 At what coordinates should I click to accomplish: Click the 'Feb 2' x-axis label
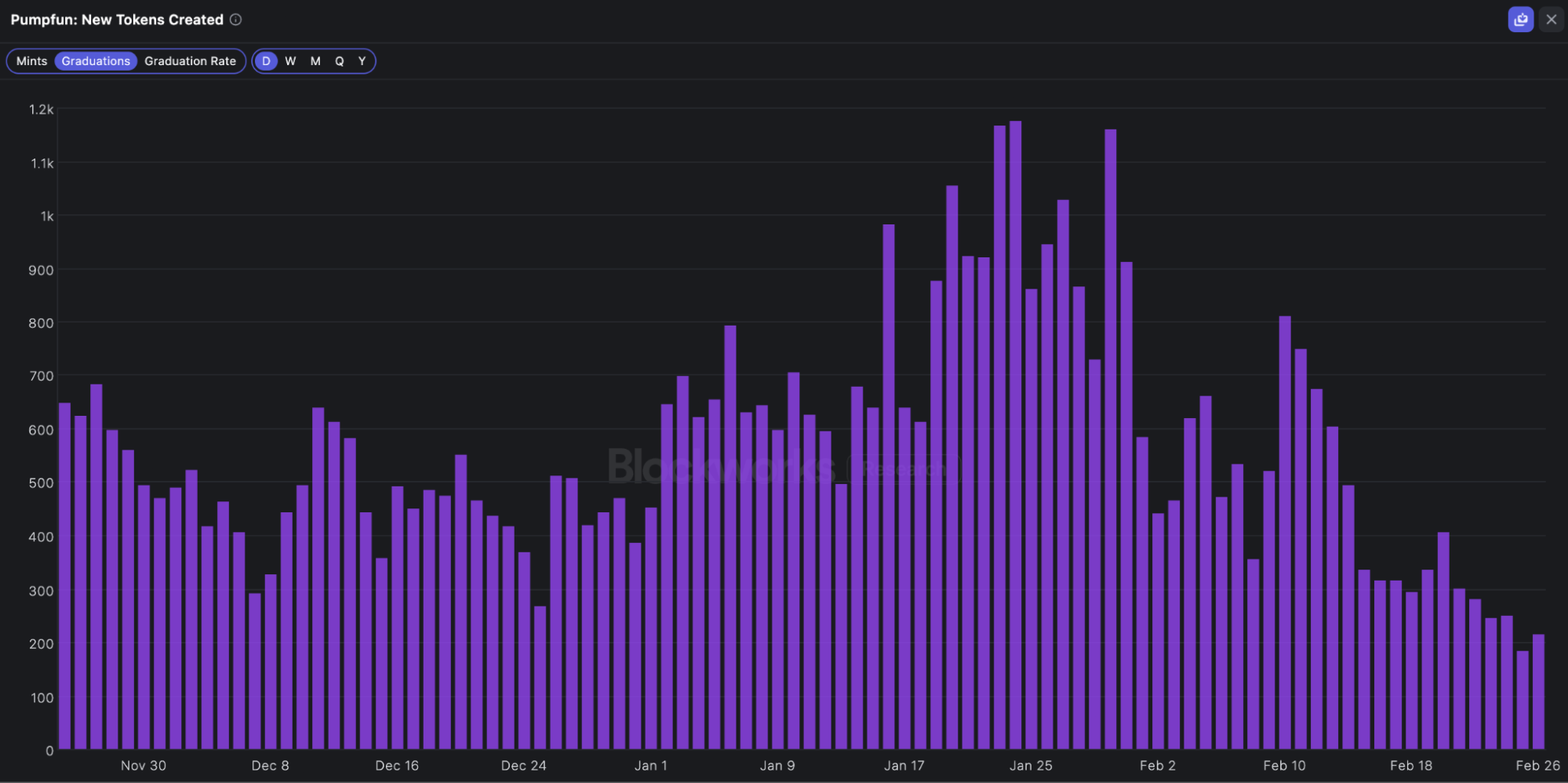(1158, 766)
